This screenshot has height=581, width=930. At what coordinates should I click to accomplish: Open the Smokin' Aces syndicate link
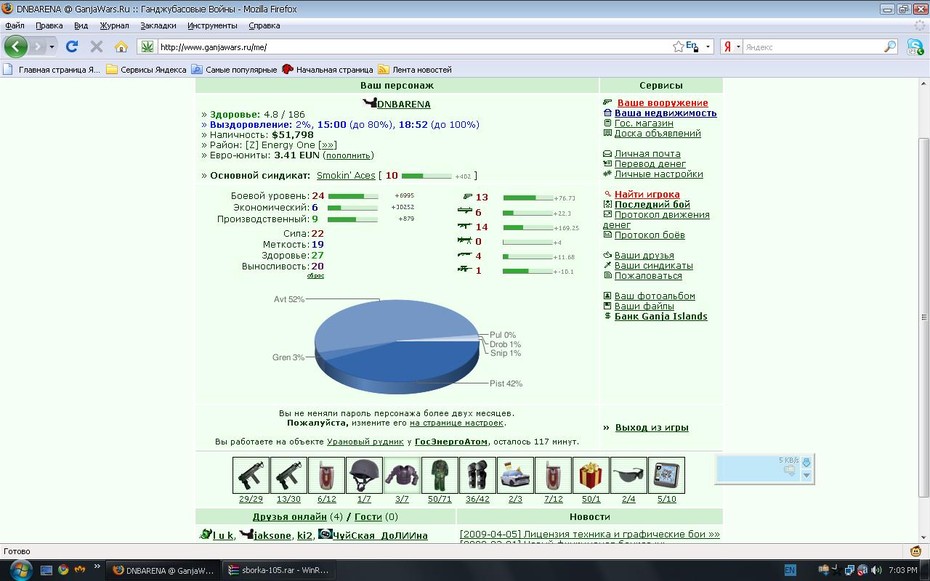pyautogui.click(x=346, y=175)
